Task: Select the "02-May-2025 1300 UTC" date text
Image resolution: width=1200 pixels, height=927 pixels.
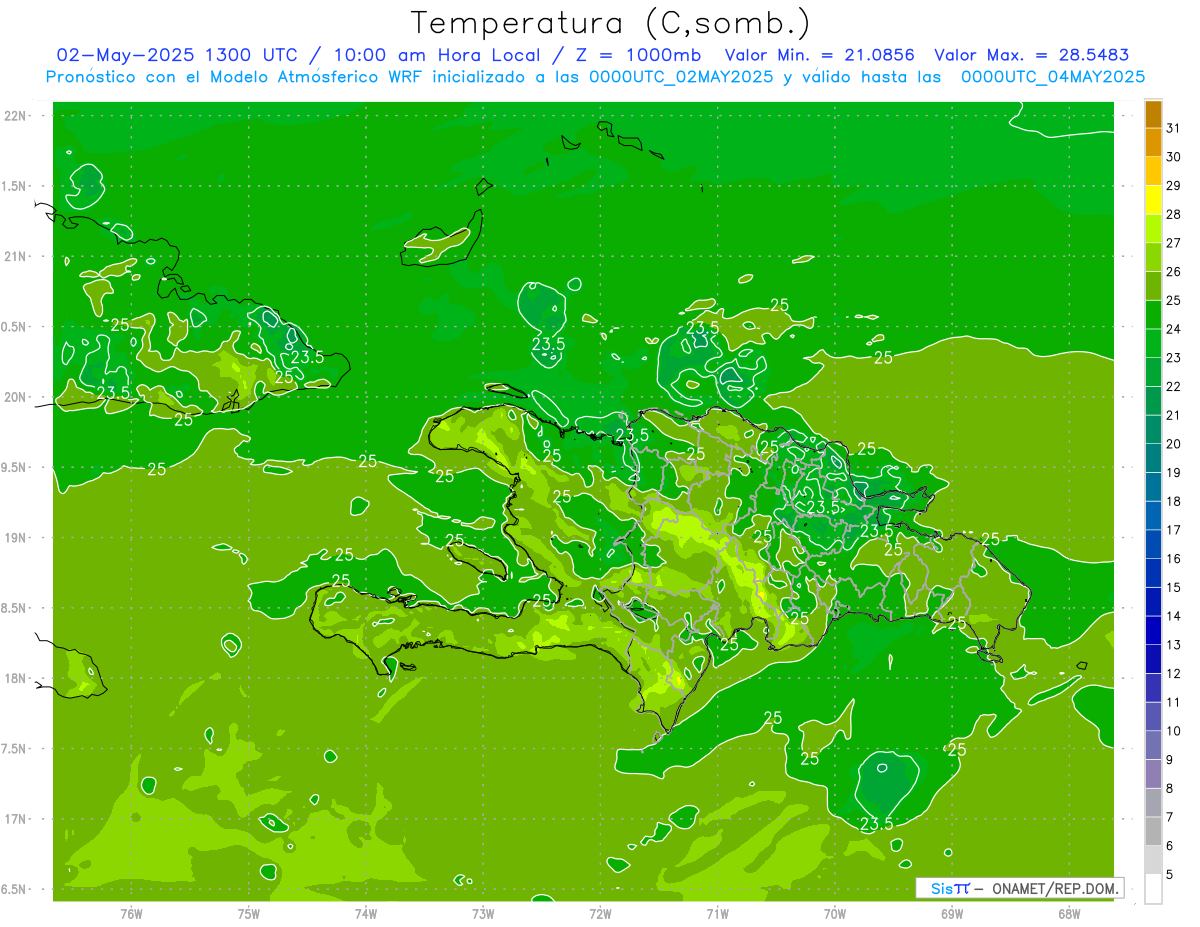Action: point(177,55)
